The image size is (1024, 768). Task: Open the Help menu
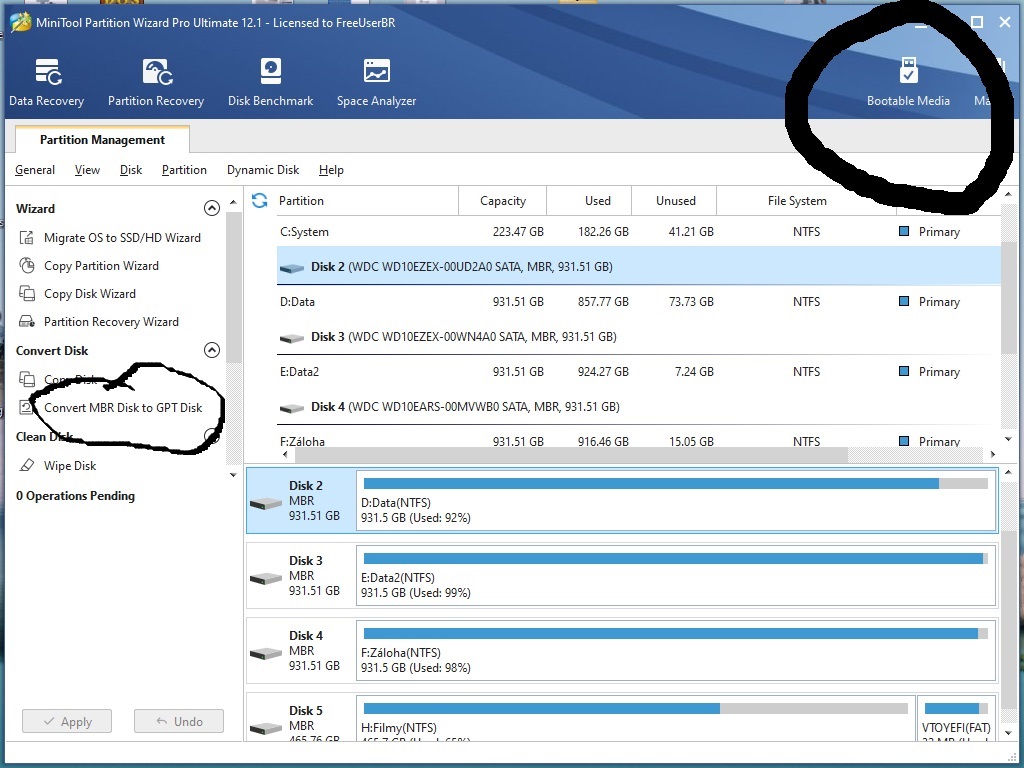pyautogui.click(x=331, y=170)
